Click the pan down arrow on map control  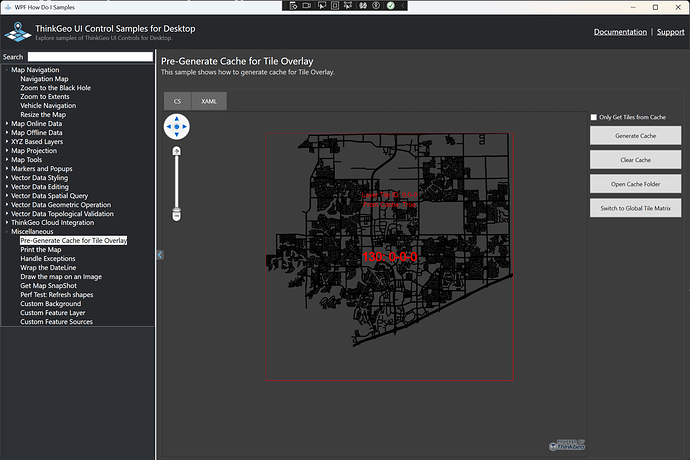click(176, 135)
